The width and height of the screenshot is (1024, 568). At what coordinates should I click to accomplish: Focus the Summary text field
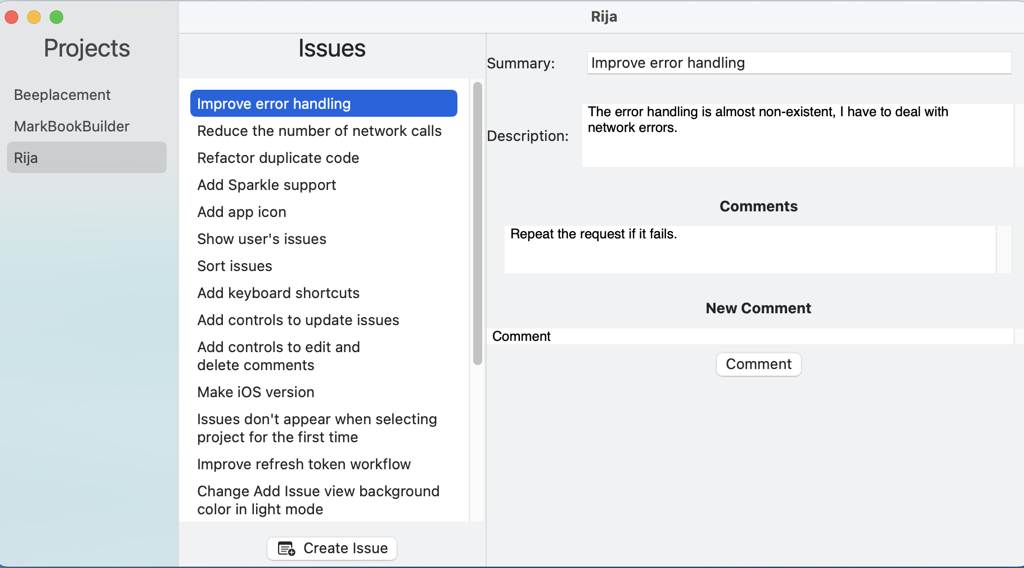pyautogui.click(x=799, y=63)
